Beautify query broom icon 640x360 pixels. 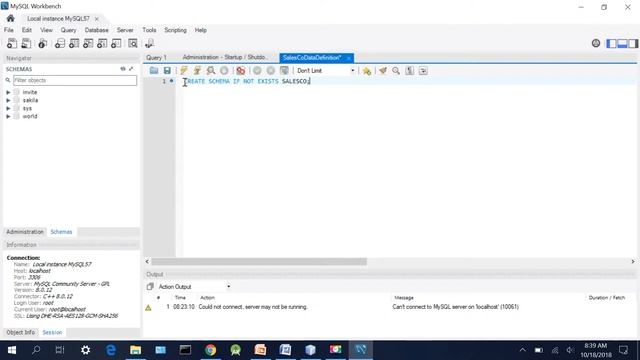pyautogui.click(x=383, y=71)
